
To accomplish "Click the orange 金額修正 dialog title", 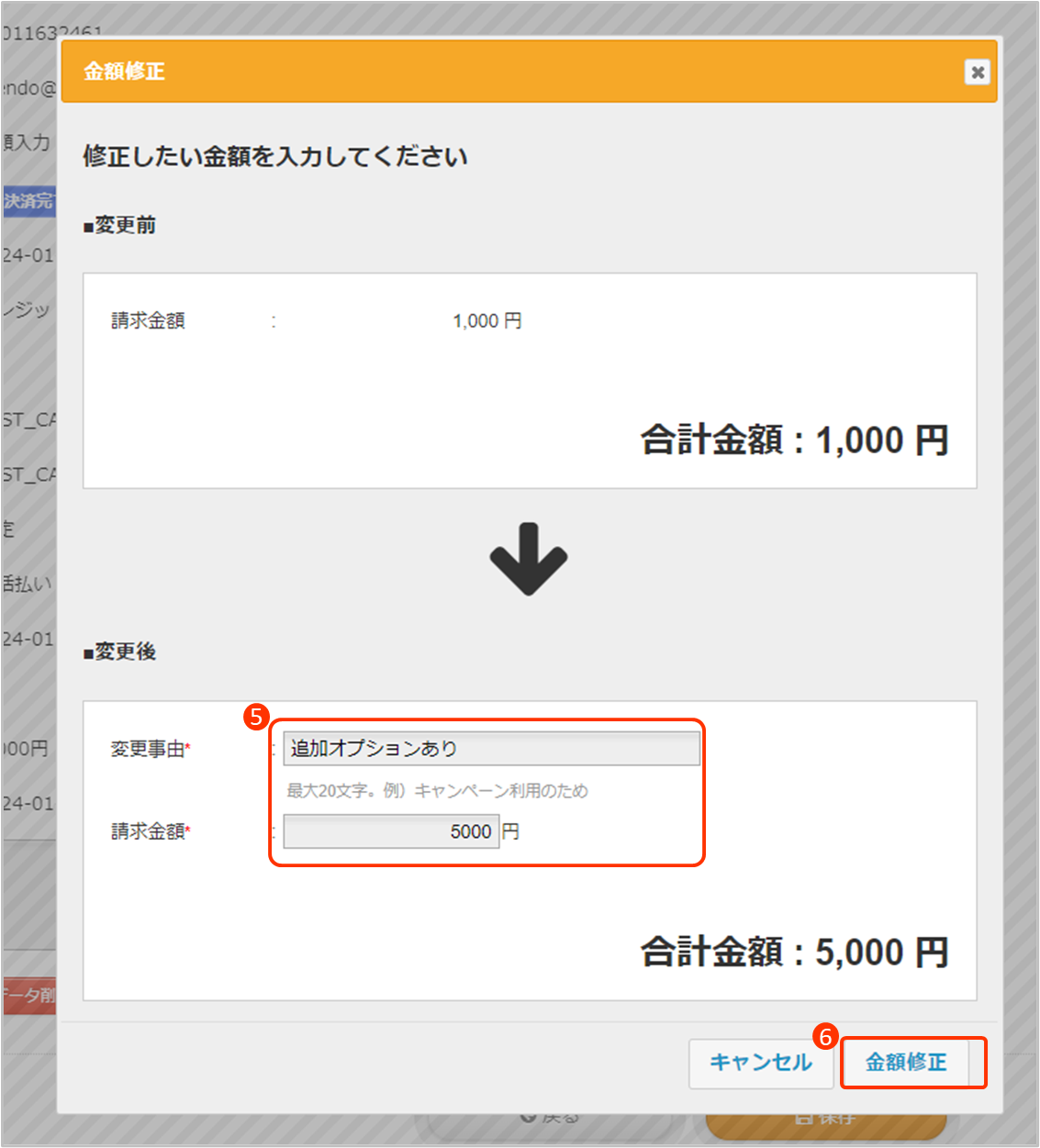I will click(x=125, y=72).
